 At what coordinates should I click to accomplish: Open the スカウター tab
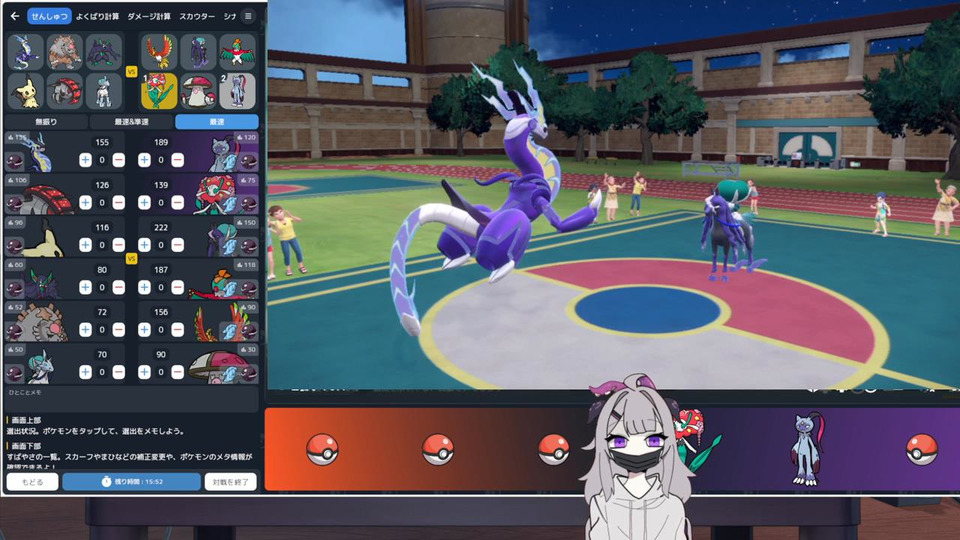[x=197, y=17]
